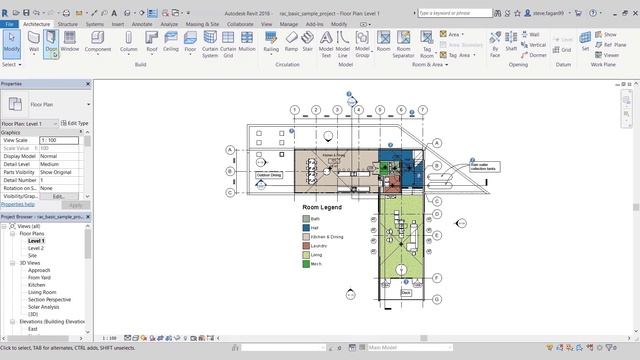The image size is (640, 360).
Task: Place a Room with the Room tool
Action: point(383,42)
